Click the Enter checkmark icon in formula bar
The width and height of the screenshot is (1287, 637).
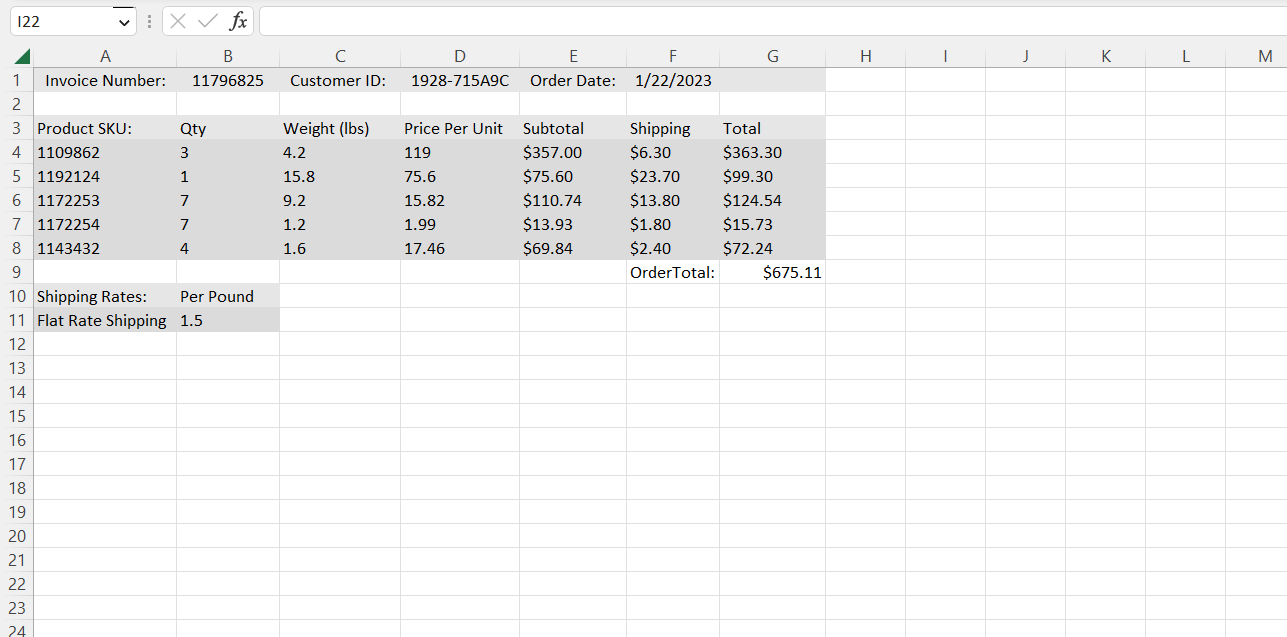tap(208, 21)
